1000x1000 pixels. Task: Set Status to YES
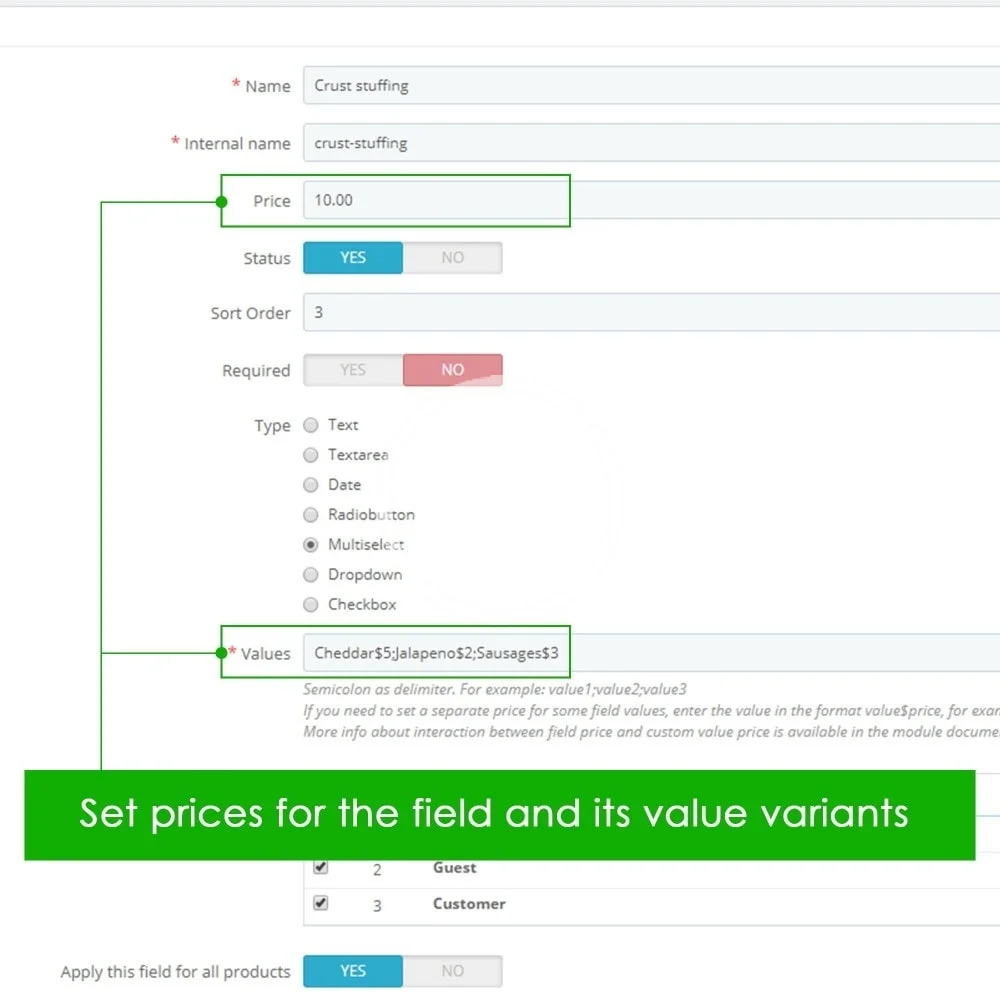pyautogui.click(x=353, y=258)
